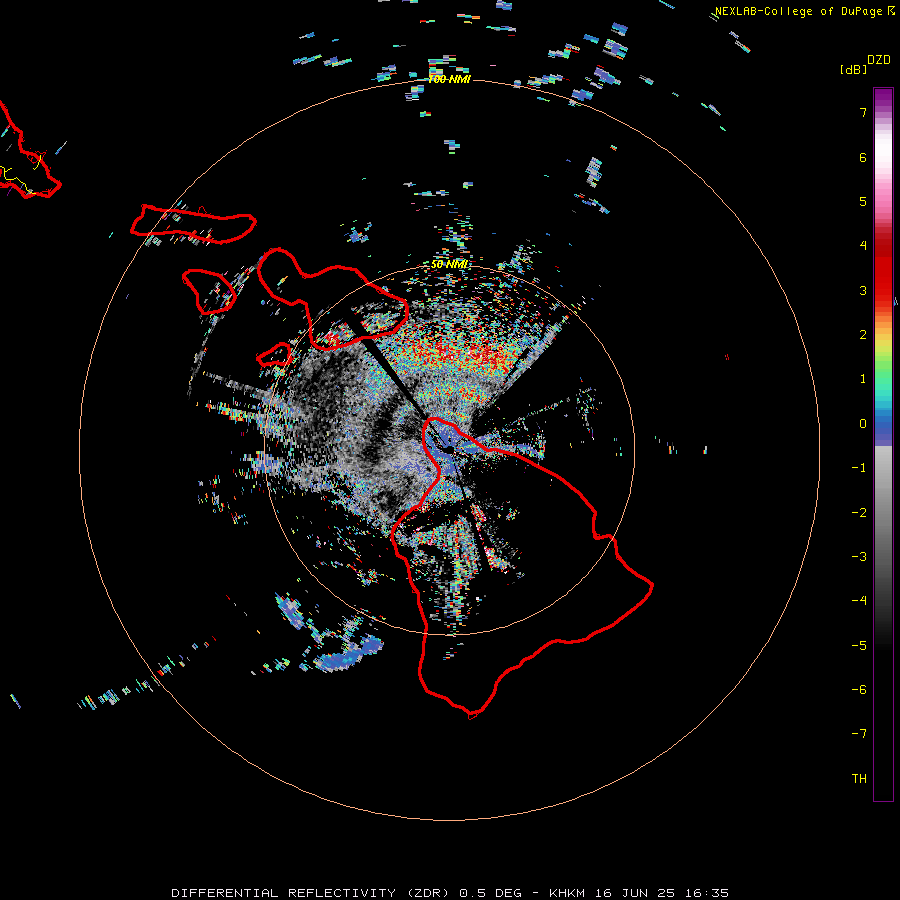Image resolution: width=900 pixels, height=900 pixels.
Task: Click the [dB] unit label
Action: tap(854, 69)
